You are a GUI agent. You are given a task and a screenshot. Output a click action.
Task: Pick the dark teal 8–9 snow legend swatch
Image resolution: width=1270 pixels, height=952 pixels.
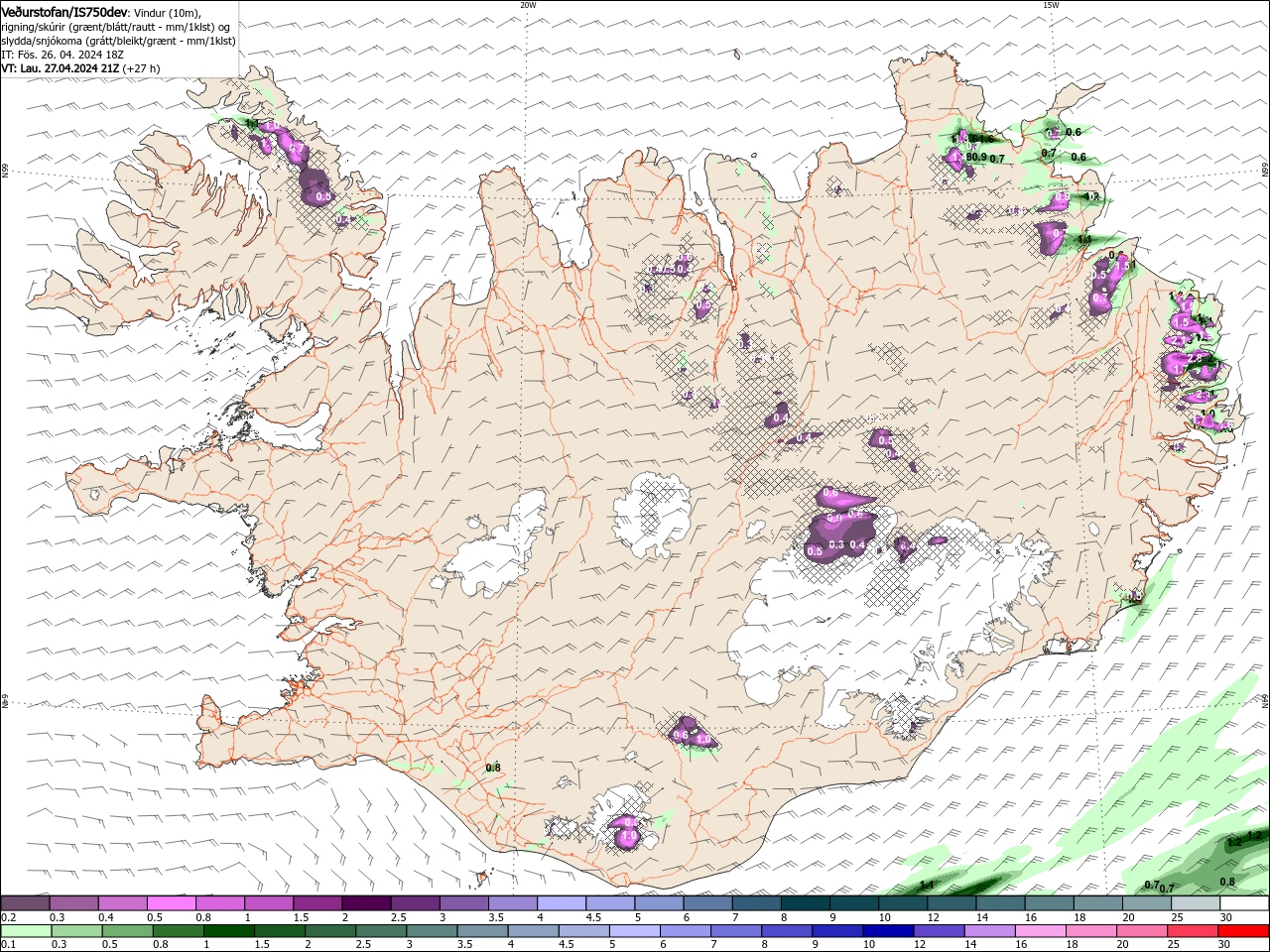coord(805,903)
